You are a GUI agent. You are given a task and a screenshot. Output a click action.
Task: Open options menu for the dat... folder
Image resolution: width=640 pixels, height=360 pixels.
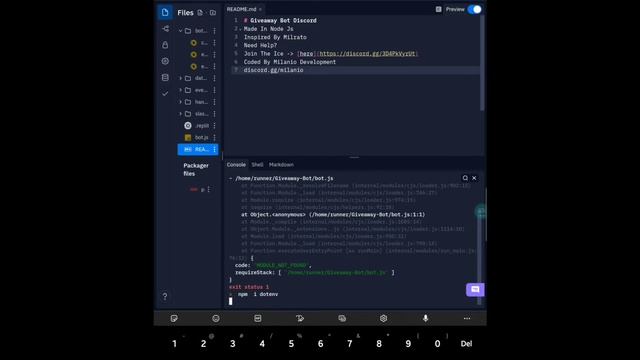tap(214, 78)
